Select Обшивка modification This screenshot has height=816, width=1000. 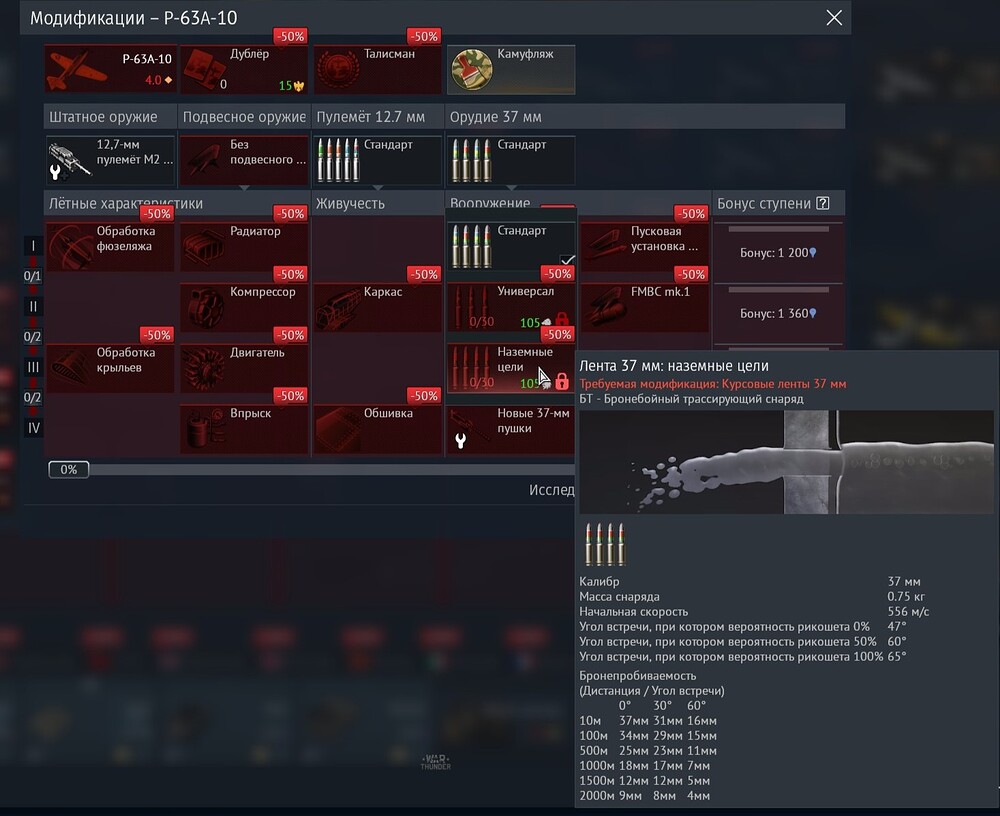tap(378, 428)
